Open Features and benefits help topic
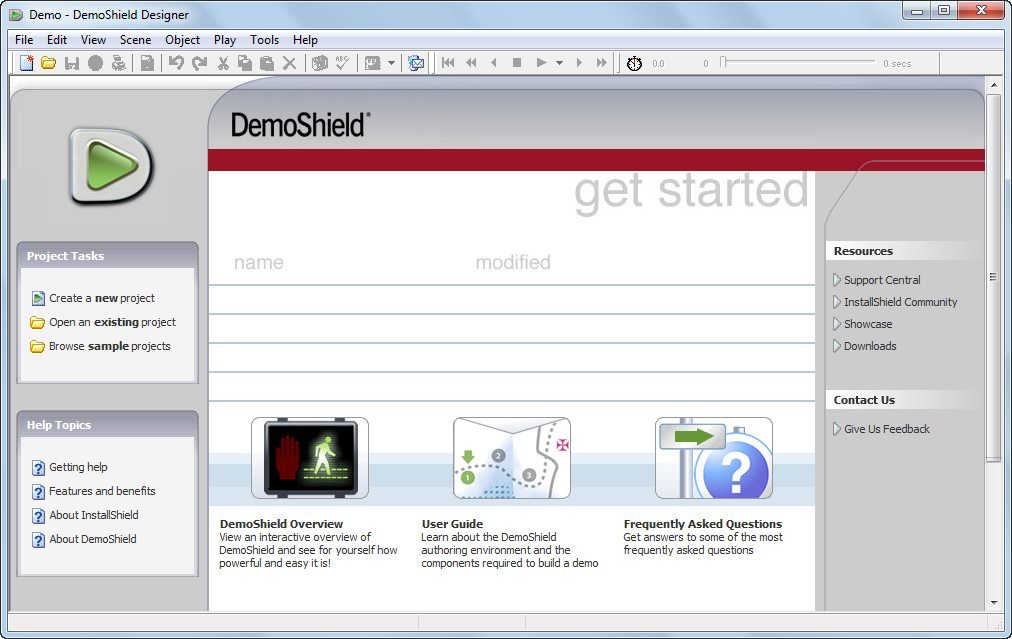 [x=102, y=491]
